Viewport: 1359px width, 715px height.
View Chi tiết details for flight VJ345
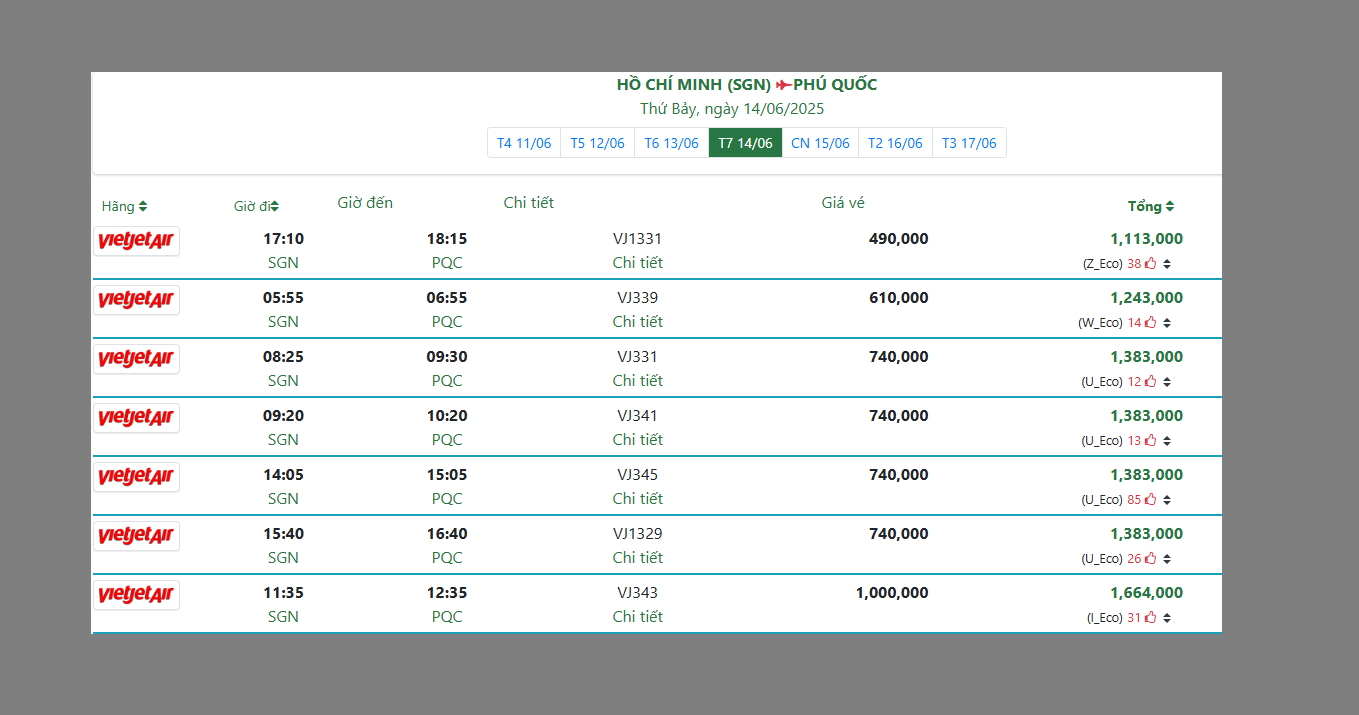(637, 499)
